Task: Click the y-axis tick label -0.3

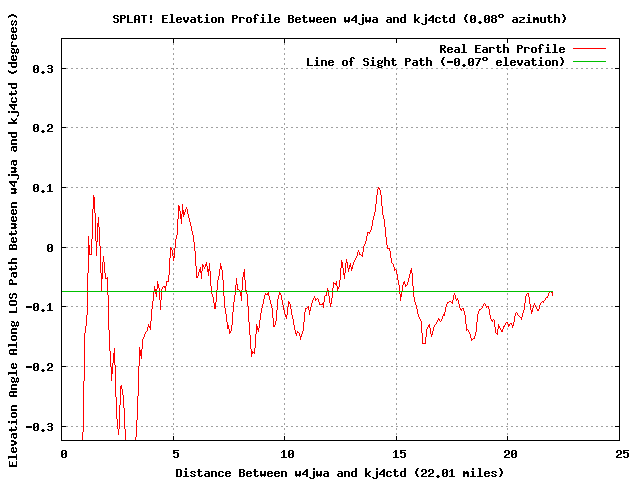Action: pos(40,427)
